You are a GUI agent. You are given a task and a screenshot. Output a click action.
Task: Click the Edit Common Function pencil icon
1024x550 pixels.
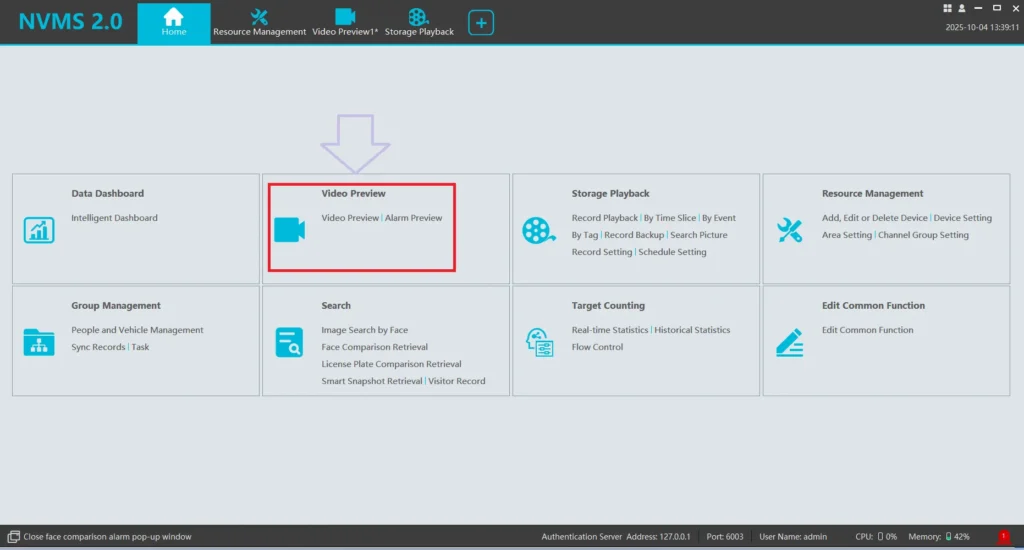point(789,342)
